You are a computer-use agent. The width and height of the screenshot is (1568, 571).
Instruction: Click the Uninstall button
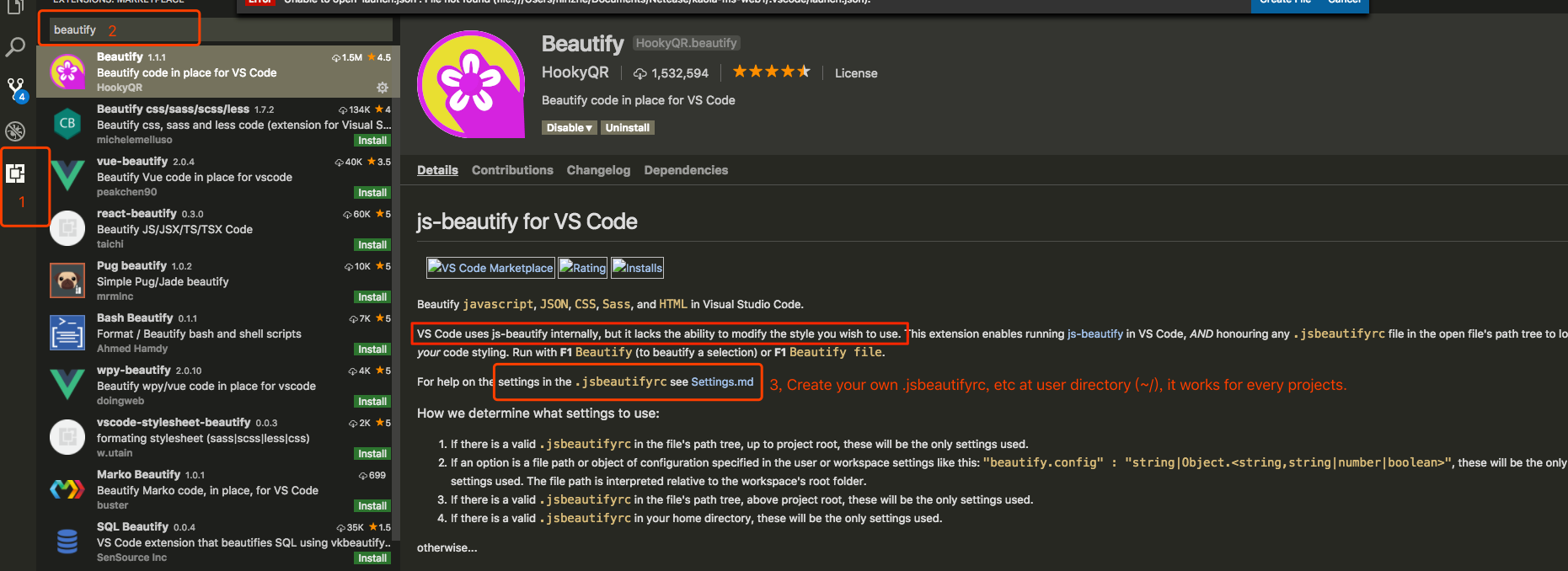627,128
